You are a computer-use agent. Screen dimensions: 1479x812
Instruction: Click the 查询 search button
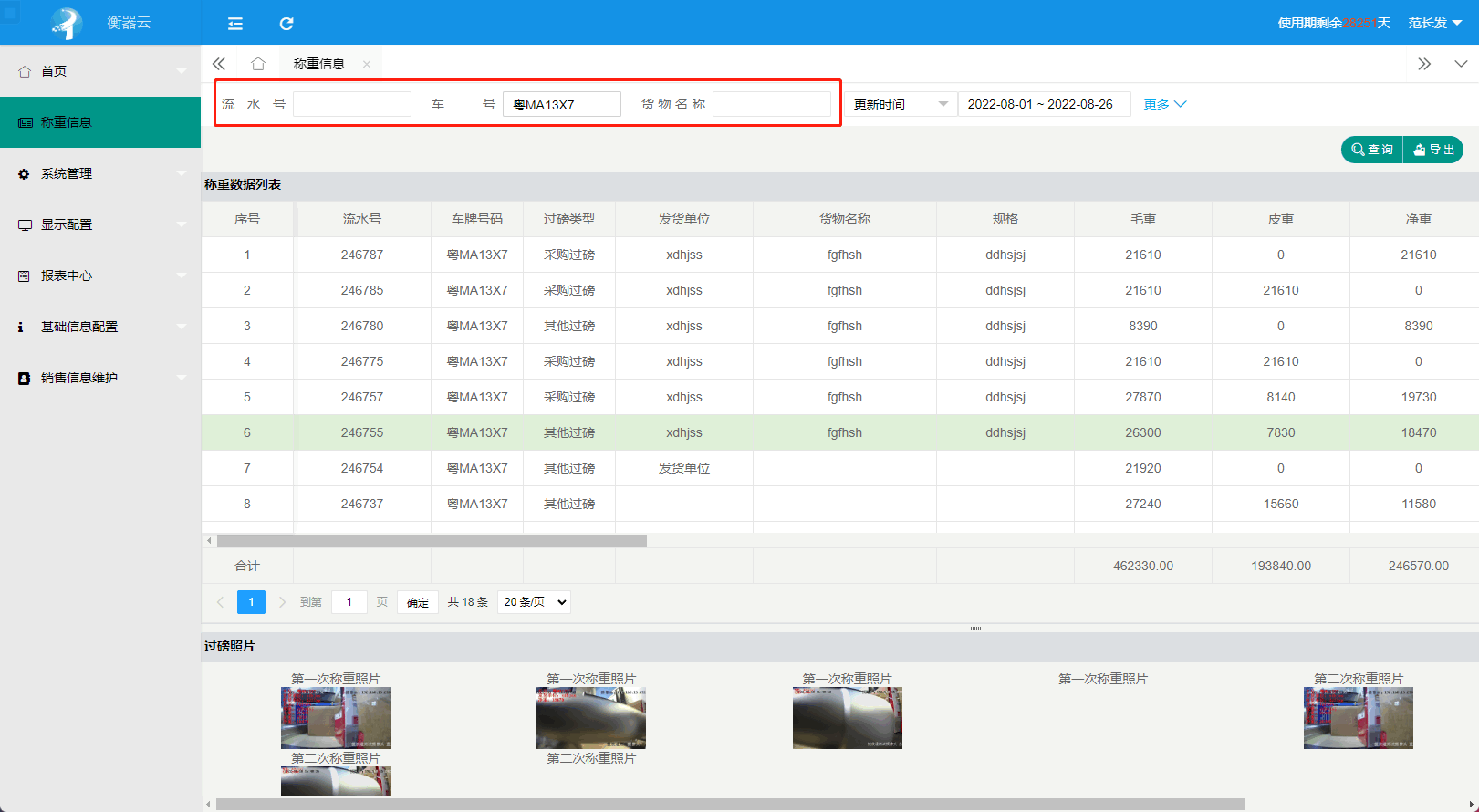pyautogui.click(x=1372, y=150)
